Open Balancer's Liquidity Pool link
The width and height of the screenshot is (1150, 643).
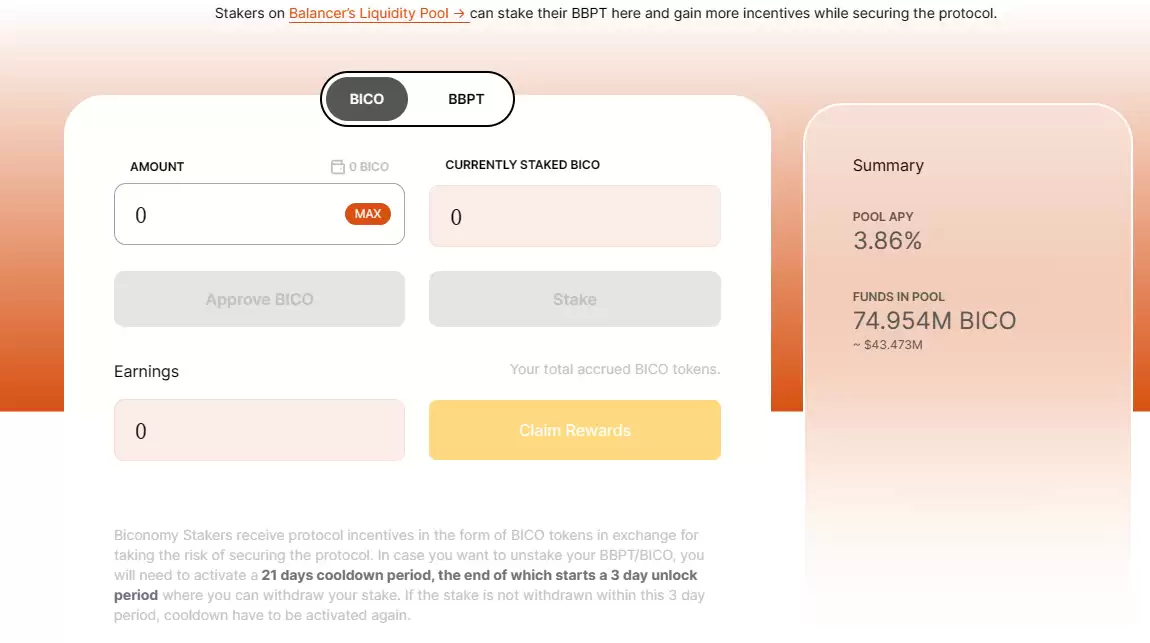379,14
